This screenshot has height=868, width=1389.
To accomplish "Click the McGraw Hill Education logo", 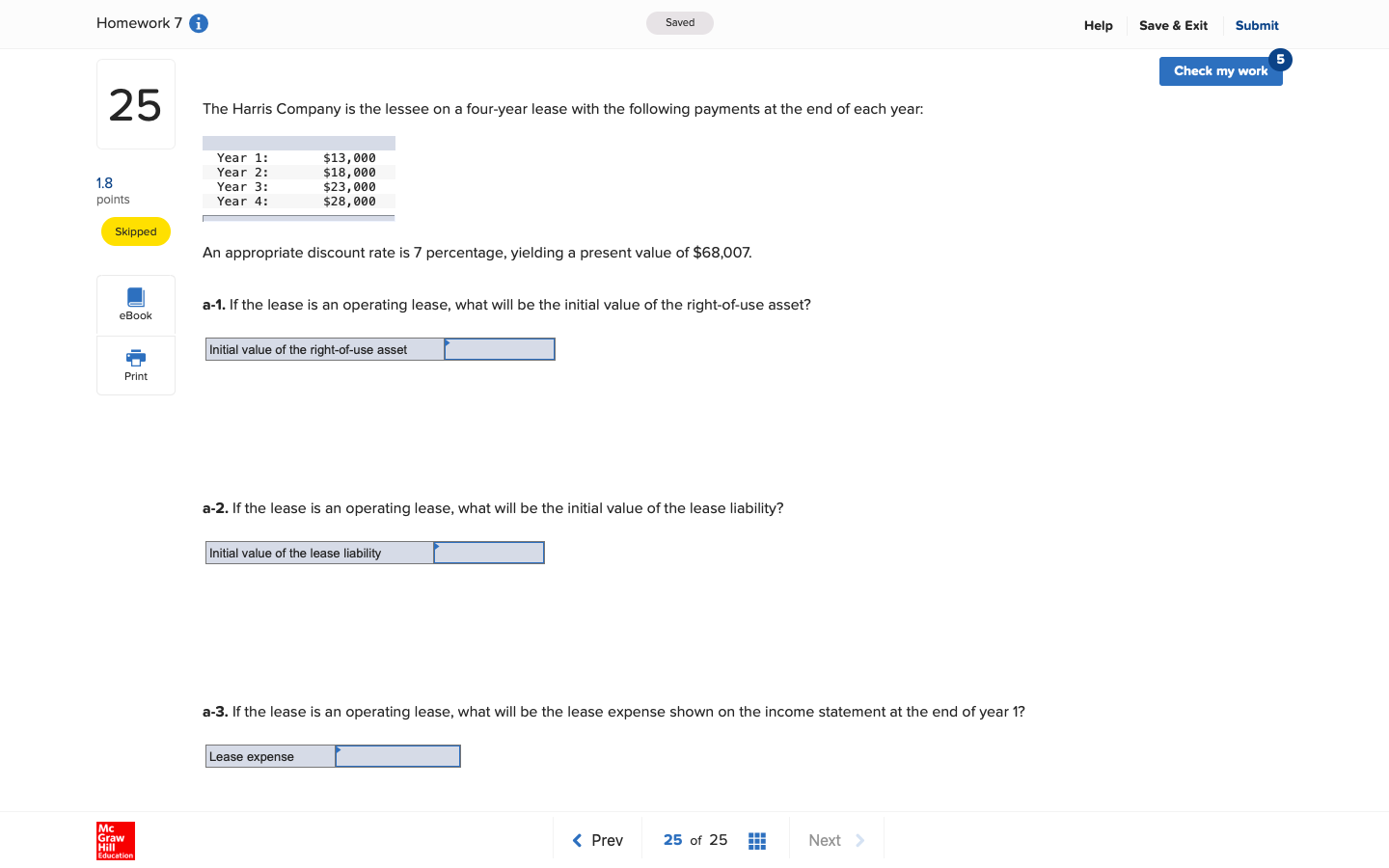I will [115, 841].
